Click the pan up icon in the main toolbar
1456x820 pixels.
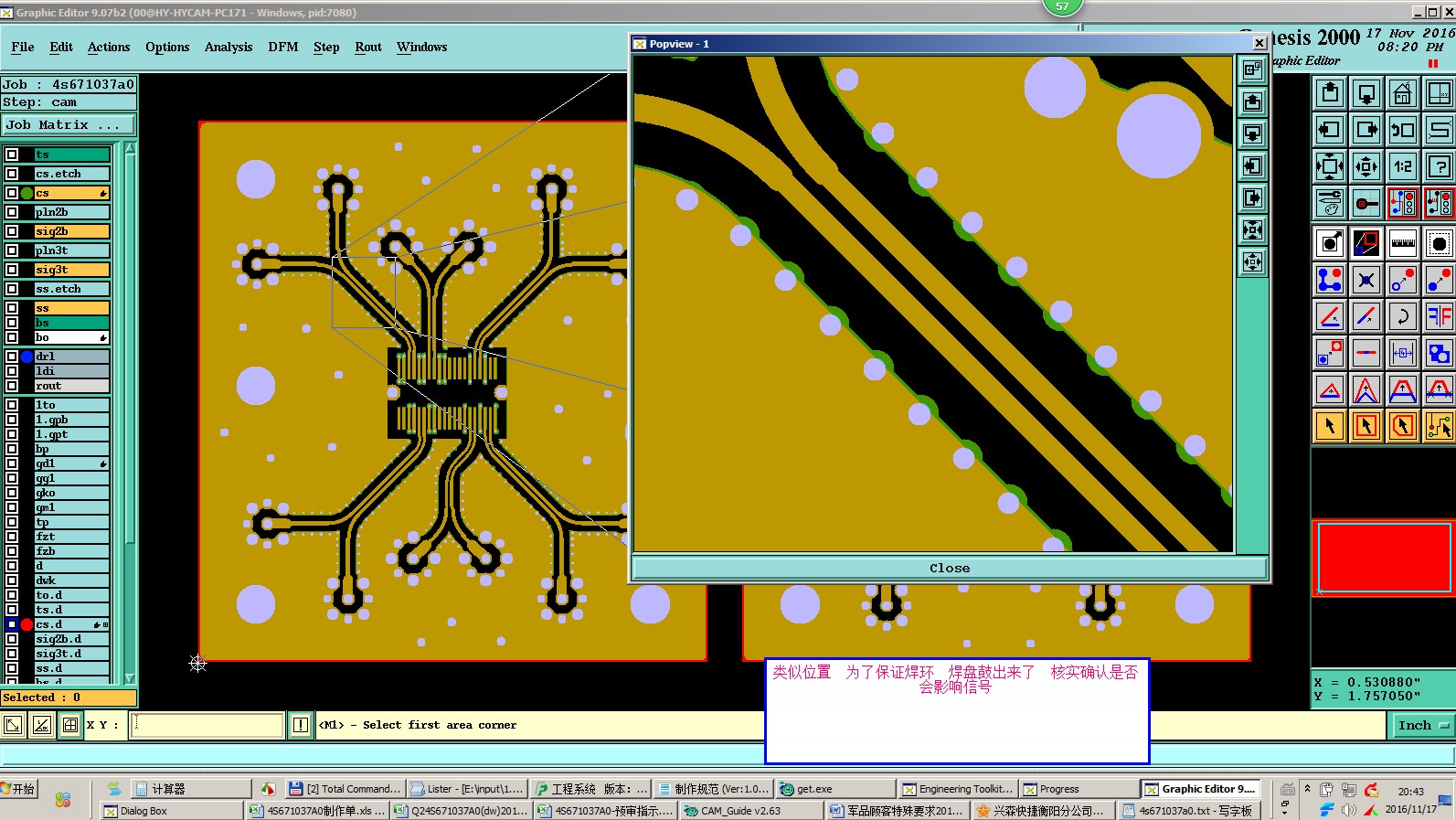coord(1330,93)
